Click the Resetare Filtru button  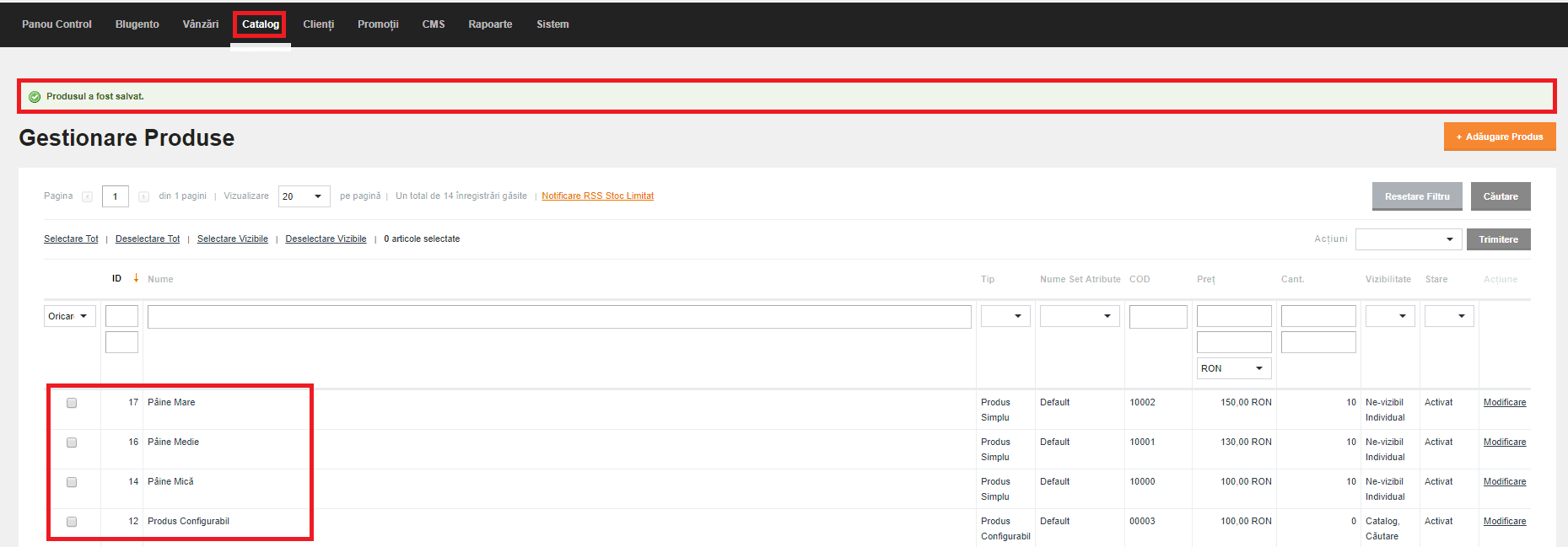point(1417,196)
